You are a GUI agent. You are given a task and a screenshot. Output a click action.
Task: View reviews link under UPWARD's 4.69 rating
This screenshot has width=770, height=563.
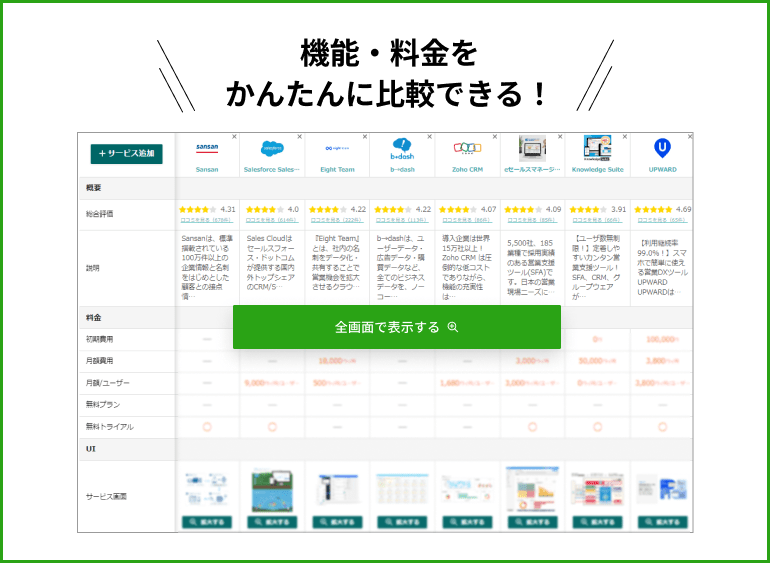click(662, 221)
